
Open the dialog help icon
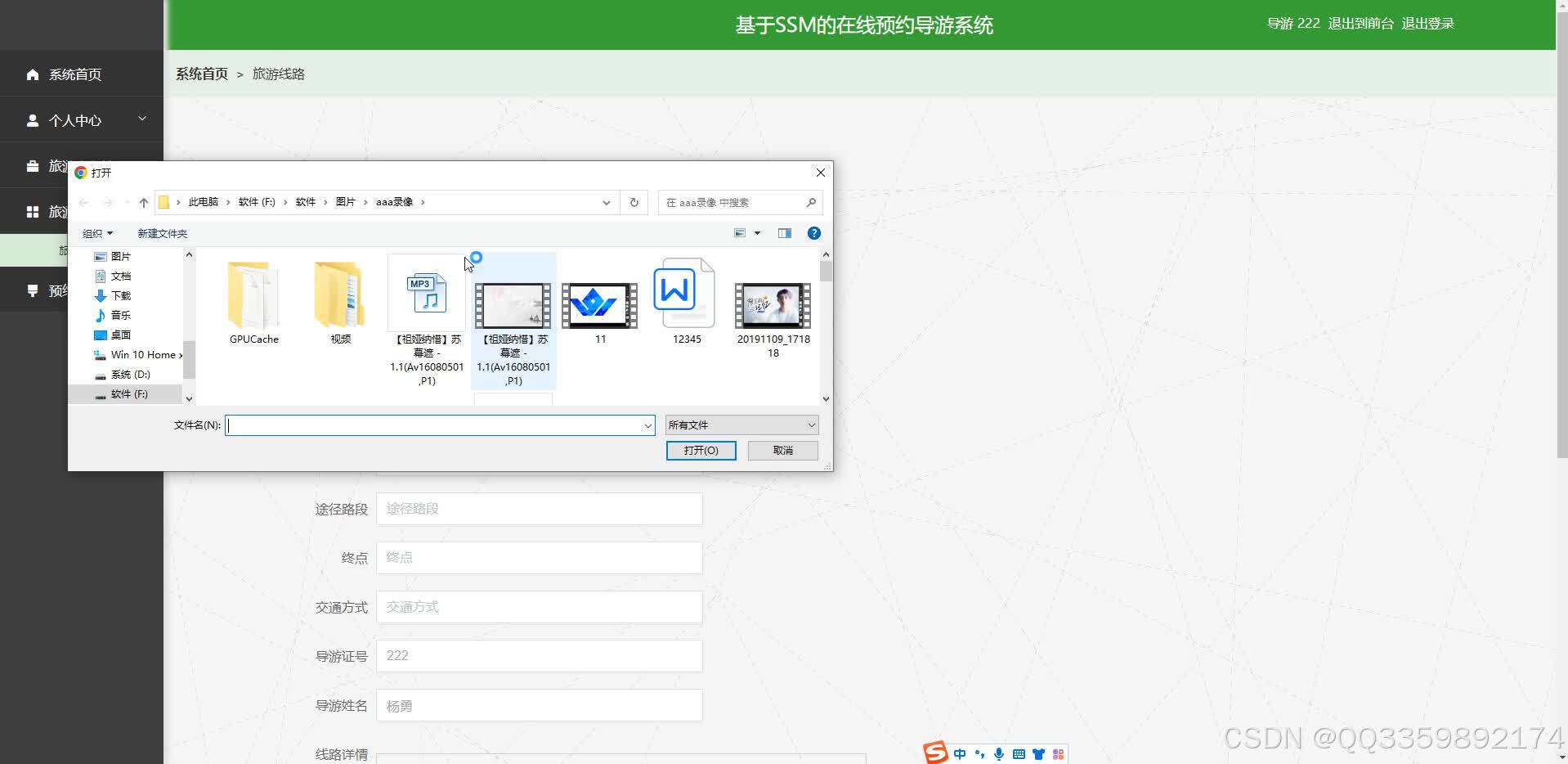click(x=814, y=233)
